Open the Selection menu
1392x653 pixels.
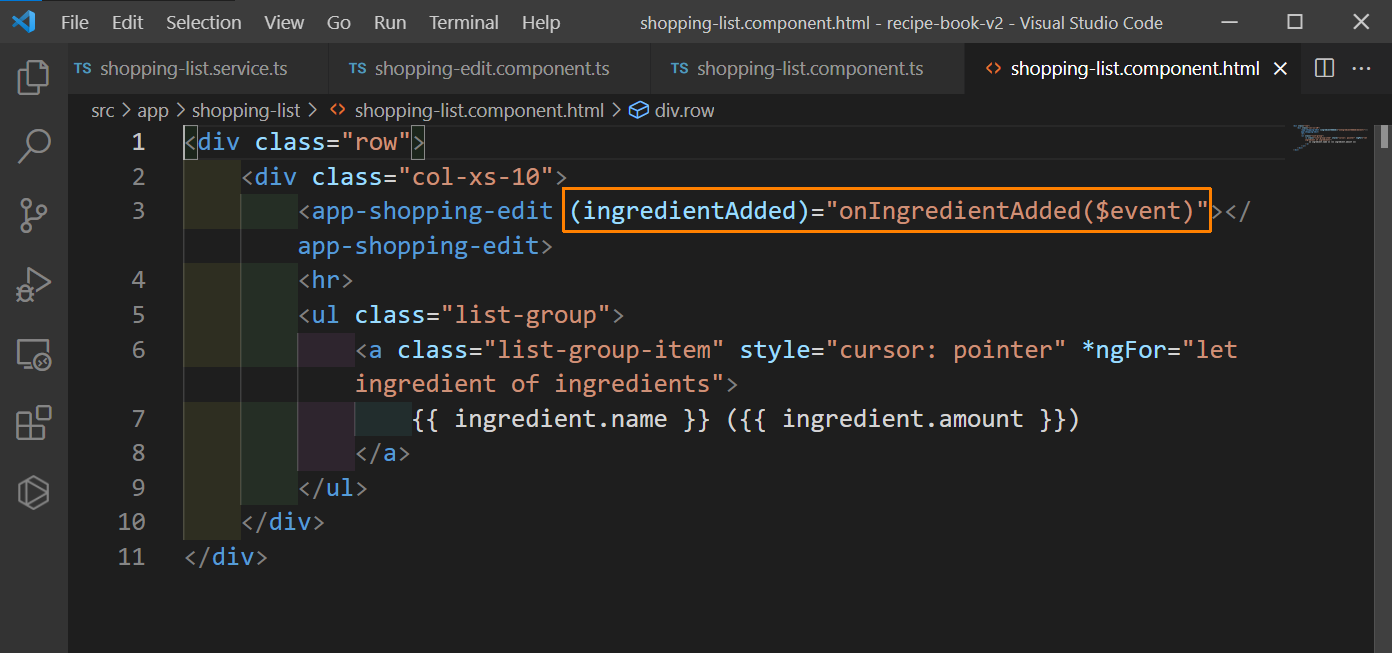203,22
